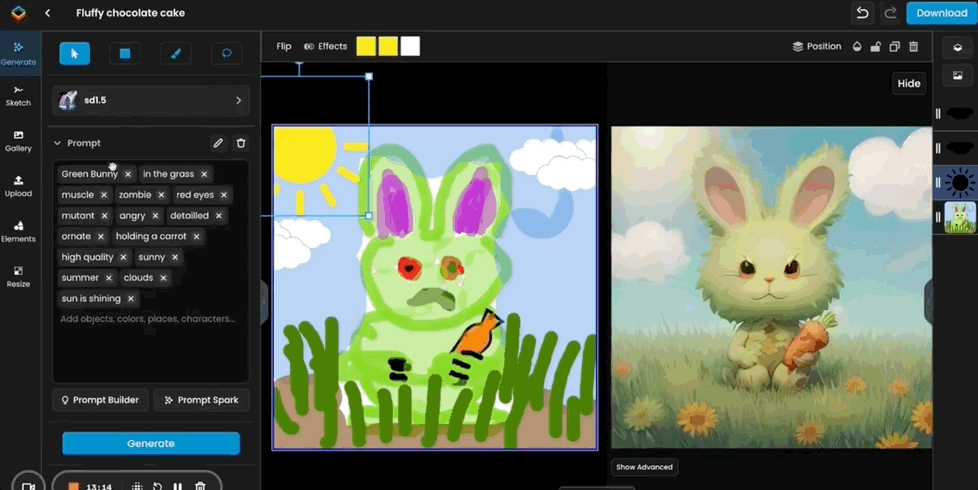Open the Prompt Builder
The height and width of the screenshot is (490, 978).
[100, 400]
